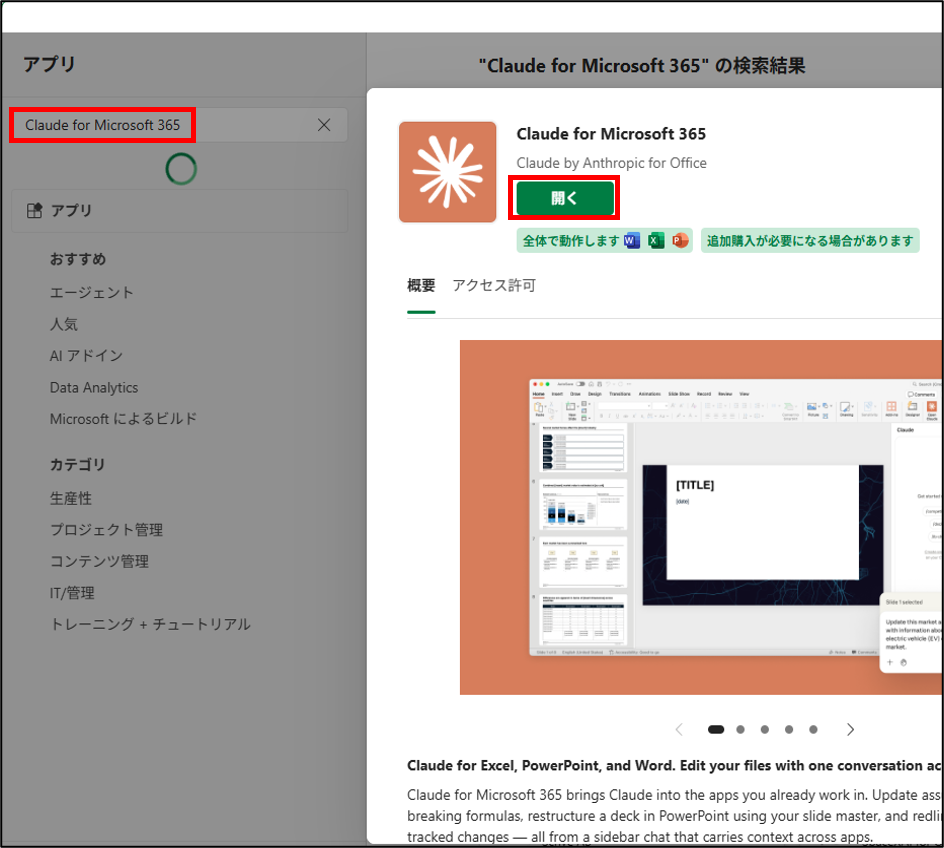Switch to the 概要 tab

(x=421, y=285)
